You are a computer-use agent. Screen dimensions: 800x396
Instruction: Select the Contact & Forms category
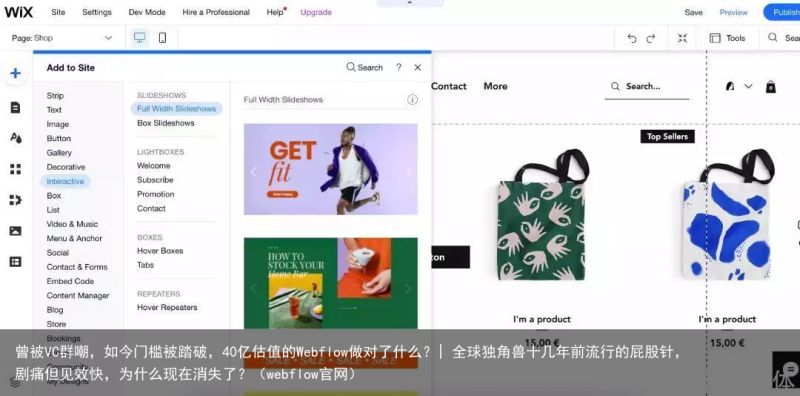point(77,267)
